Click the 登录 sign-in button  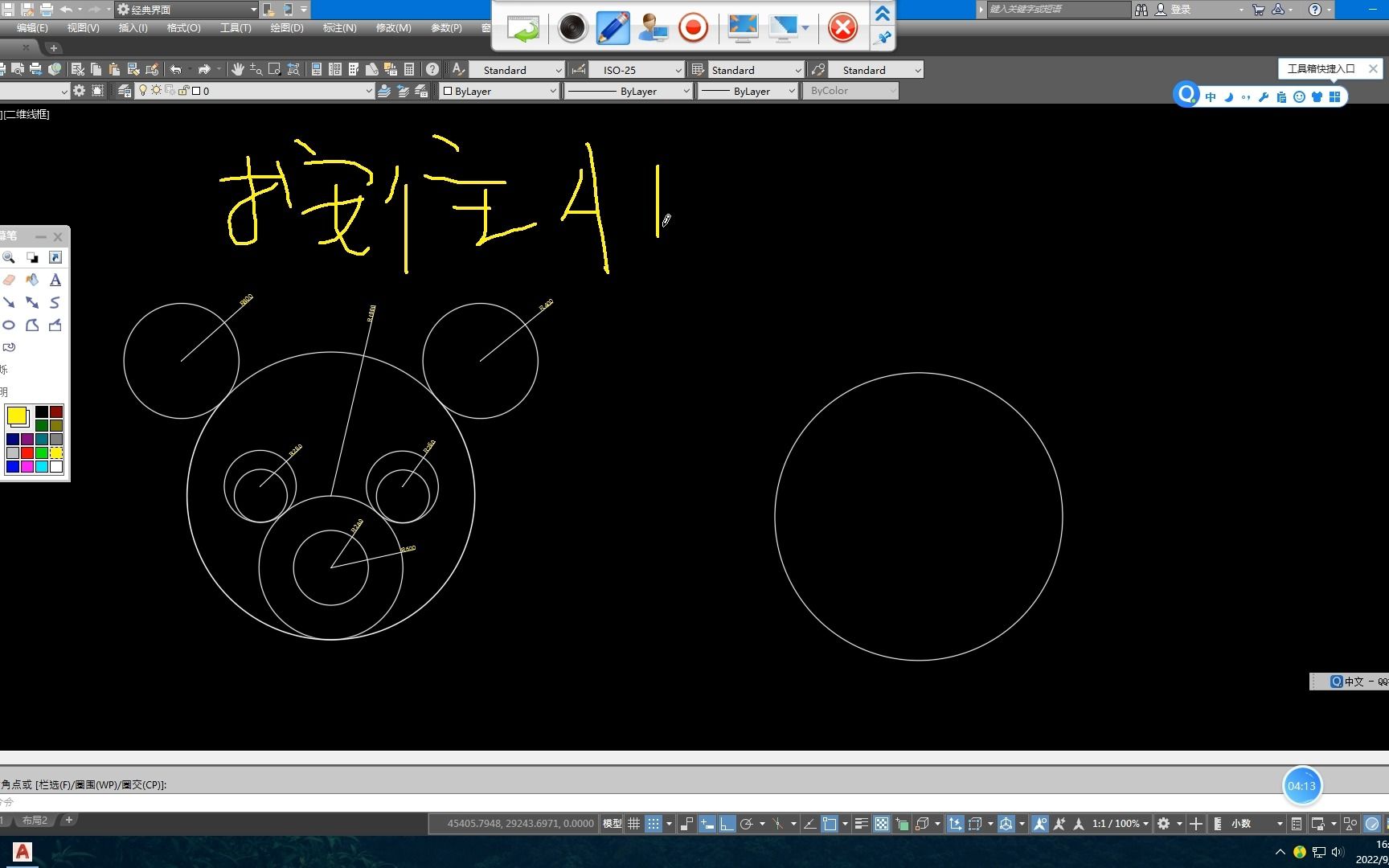point(1174,10)
